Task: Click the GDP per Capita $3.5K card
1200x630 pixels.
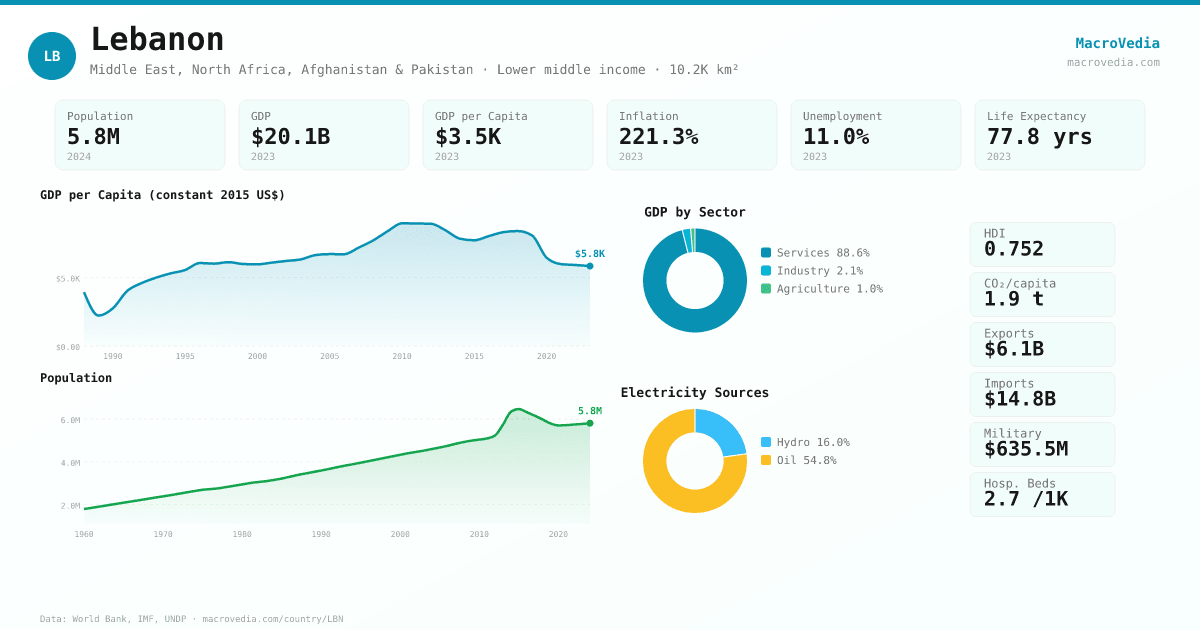Action: [508, 135]
